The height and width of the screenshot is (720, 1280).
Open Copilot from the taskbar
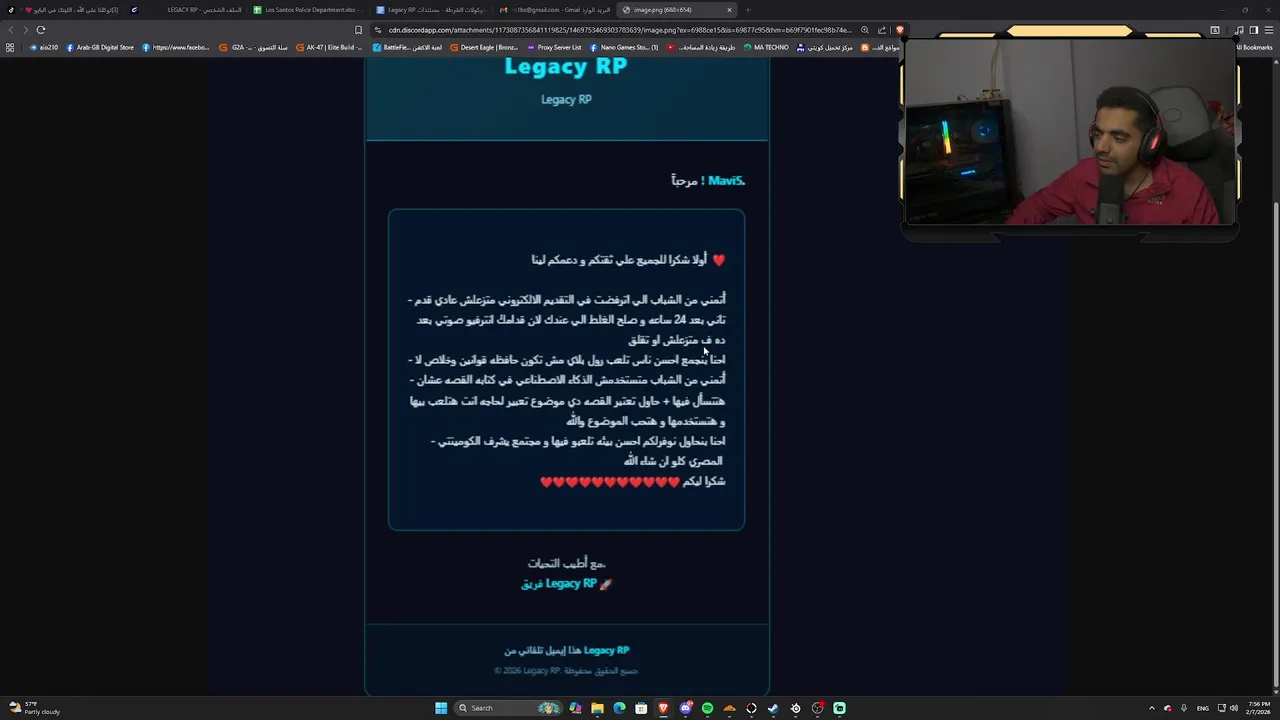click(x=575, y=708)
